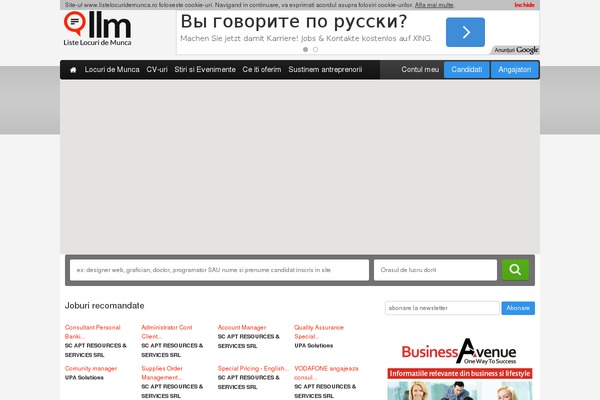Open Sustinem antreprenorii menu item

click(x=325, y=70)
